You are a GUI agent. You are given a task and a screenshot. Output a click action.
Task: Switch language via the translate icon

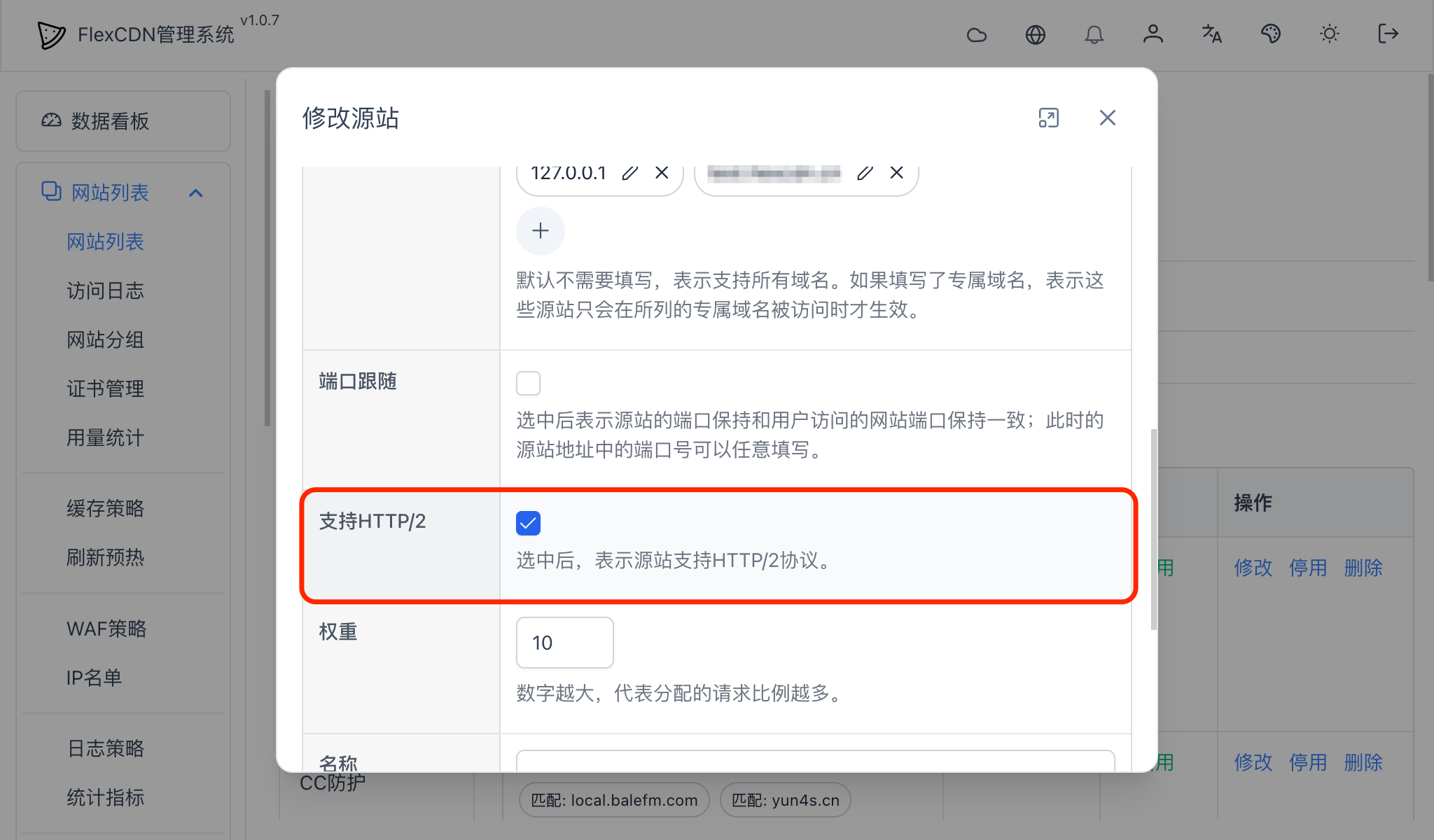[x=1212, y=34]
